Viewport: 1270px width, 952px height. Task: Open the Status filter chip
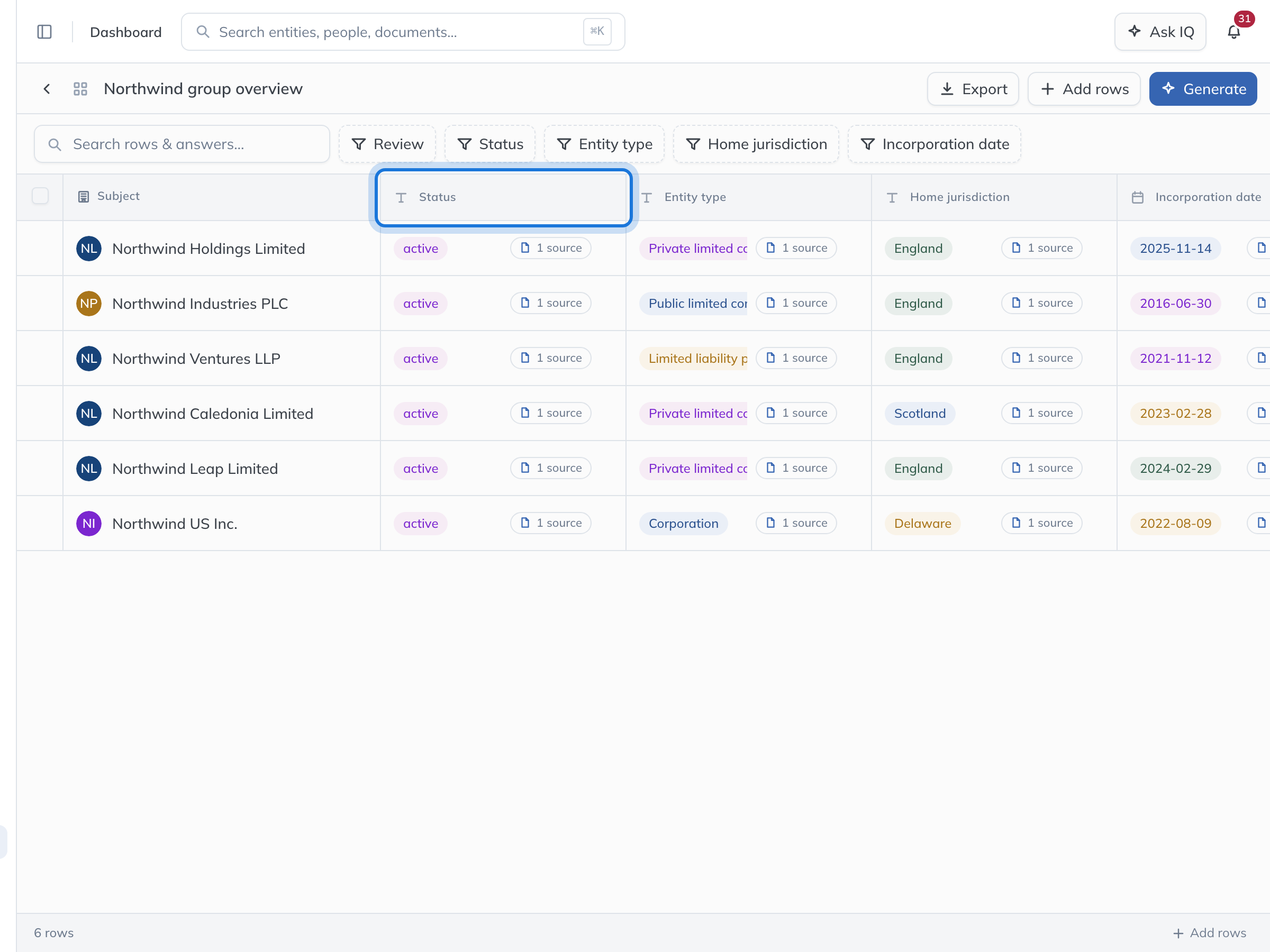pos(489,144)
